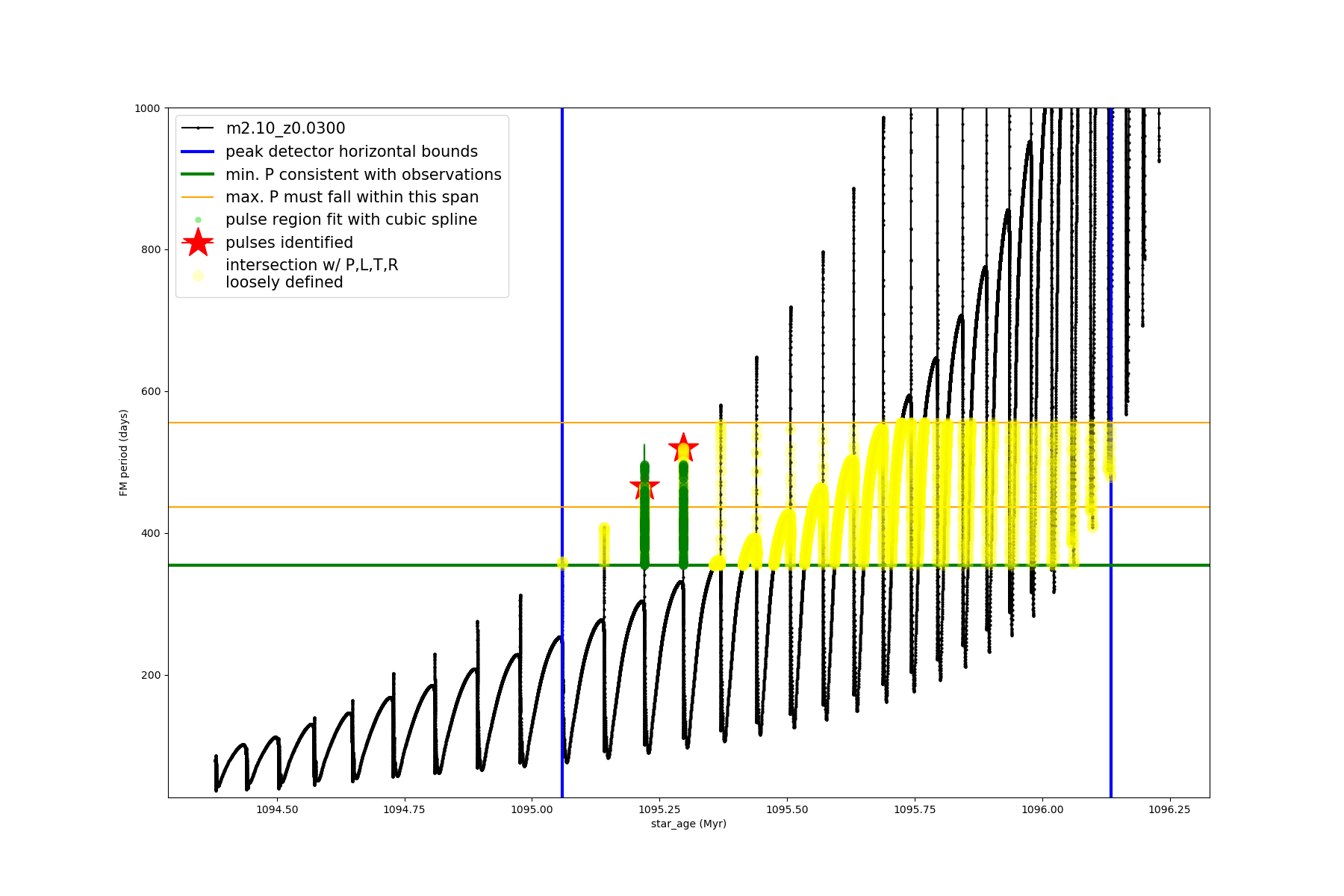This screenshot has width=1344, height=896.
Task: Select the 'pulses identified' legend label
Action: pyautogui.click(x=289, y=243)
